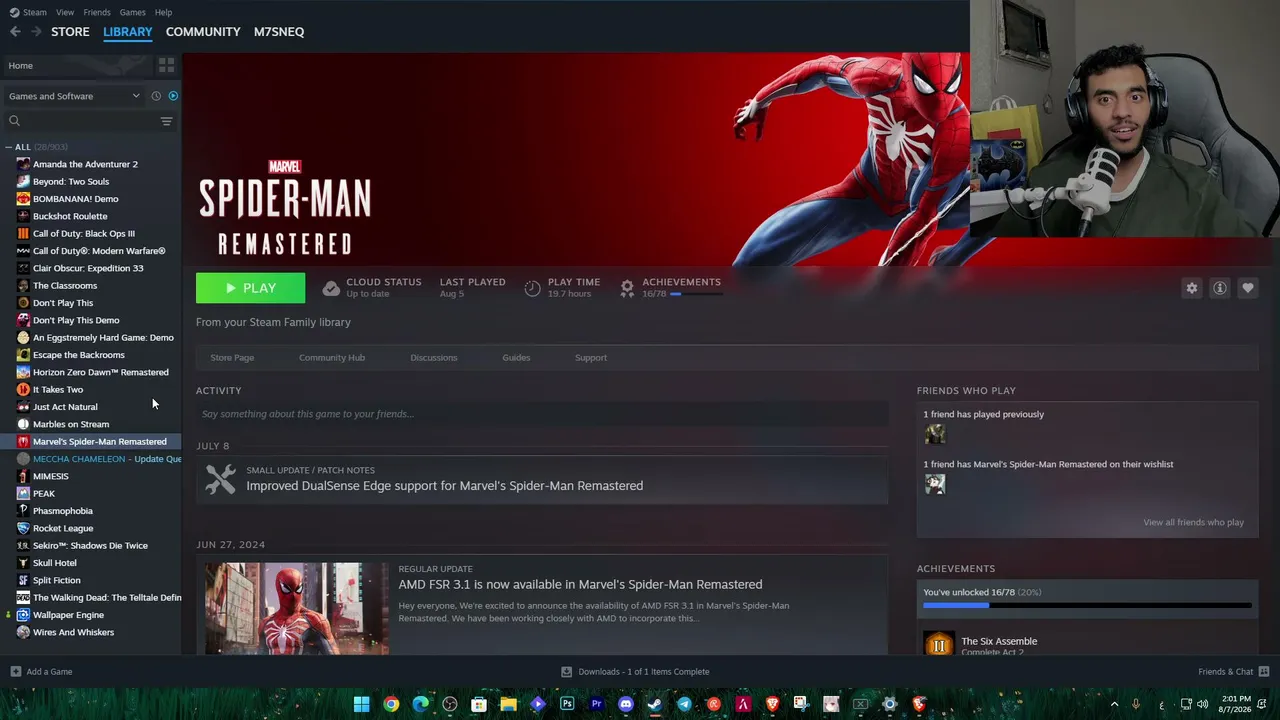Go forward with the right arrow

pos(36,32)
